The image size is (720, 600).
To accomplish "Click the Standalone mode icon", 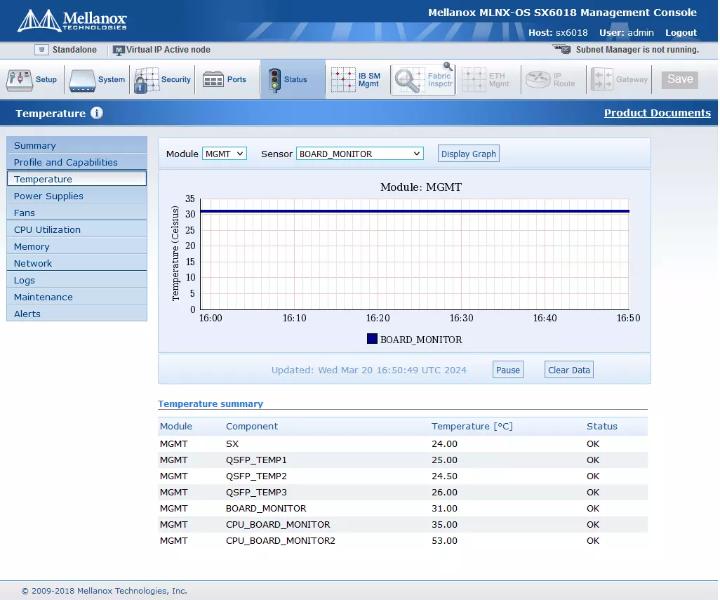I will [x=41, y=50].
